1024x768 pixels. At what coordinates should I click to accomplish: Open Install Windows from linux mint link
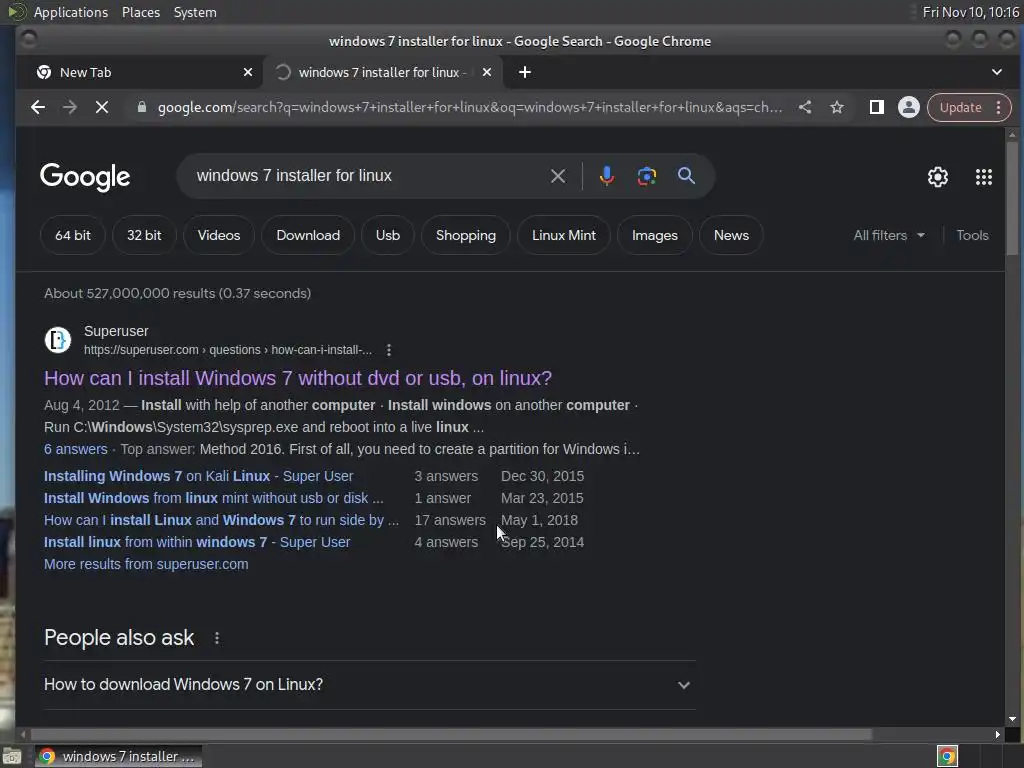pyautogui.click(x=214, y=498)
